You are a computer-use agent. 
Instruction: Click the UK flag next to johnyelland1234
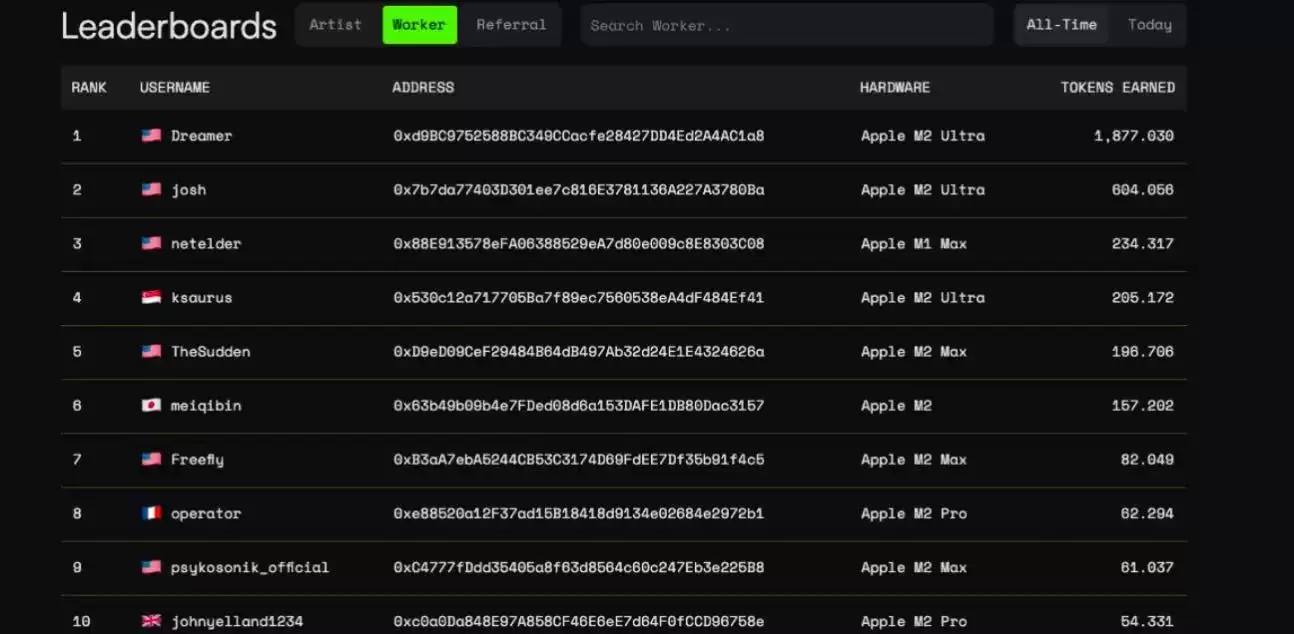click(x=151, y=622)
